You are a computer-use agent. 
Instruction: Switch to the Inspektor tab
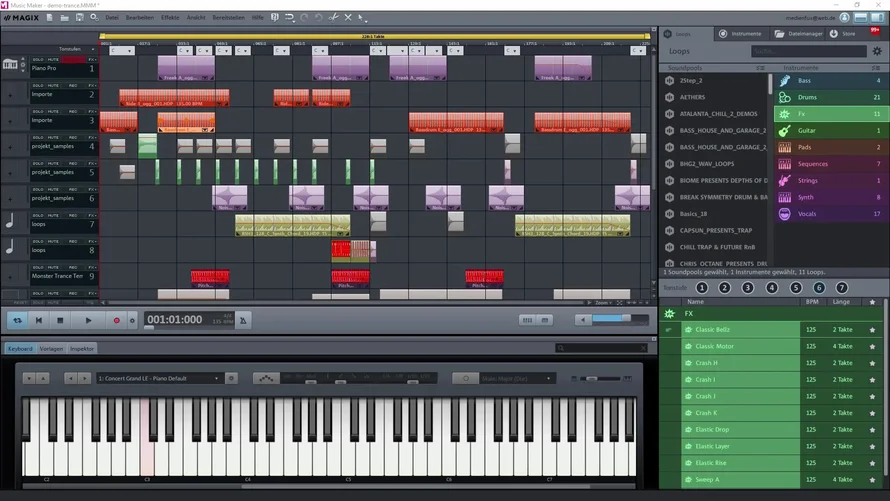(x=83, y=348)
